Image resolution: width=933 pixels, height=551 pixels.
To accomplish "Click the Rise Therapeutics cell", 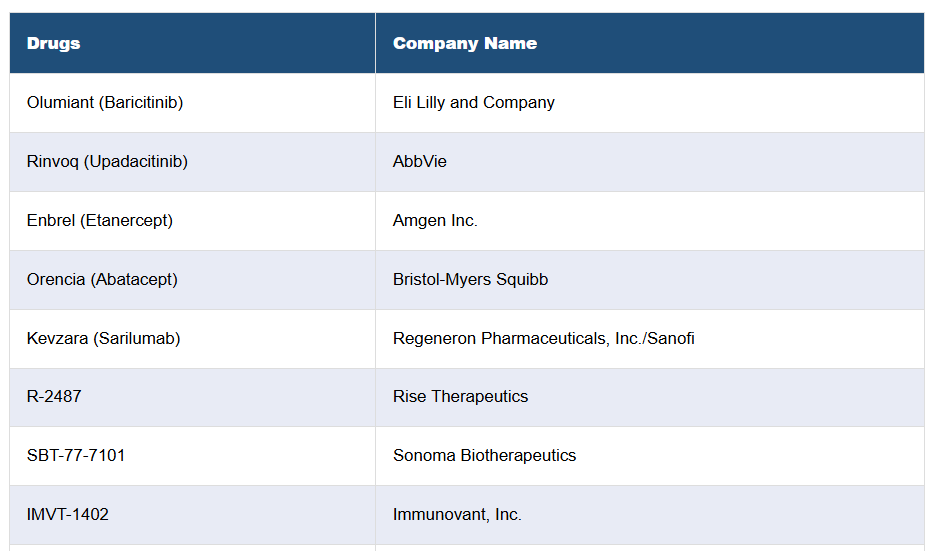I will point(460,396).
